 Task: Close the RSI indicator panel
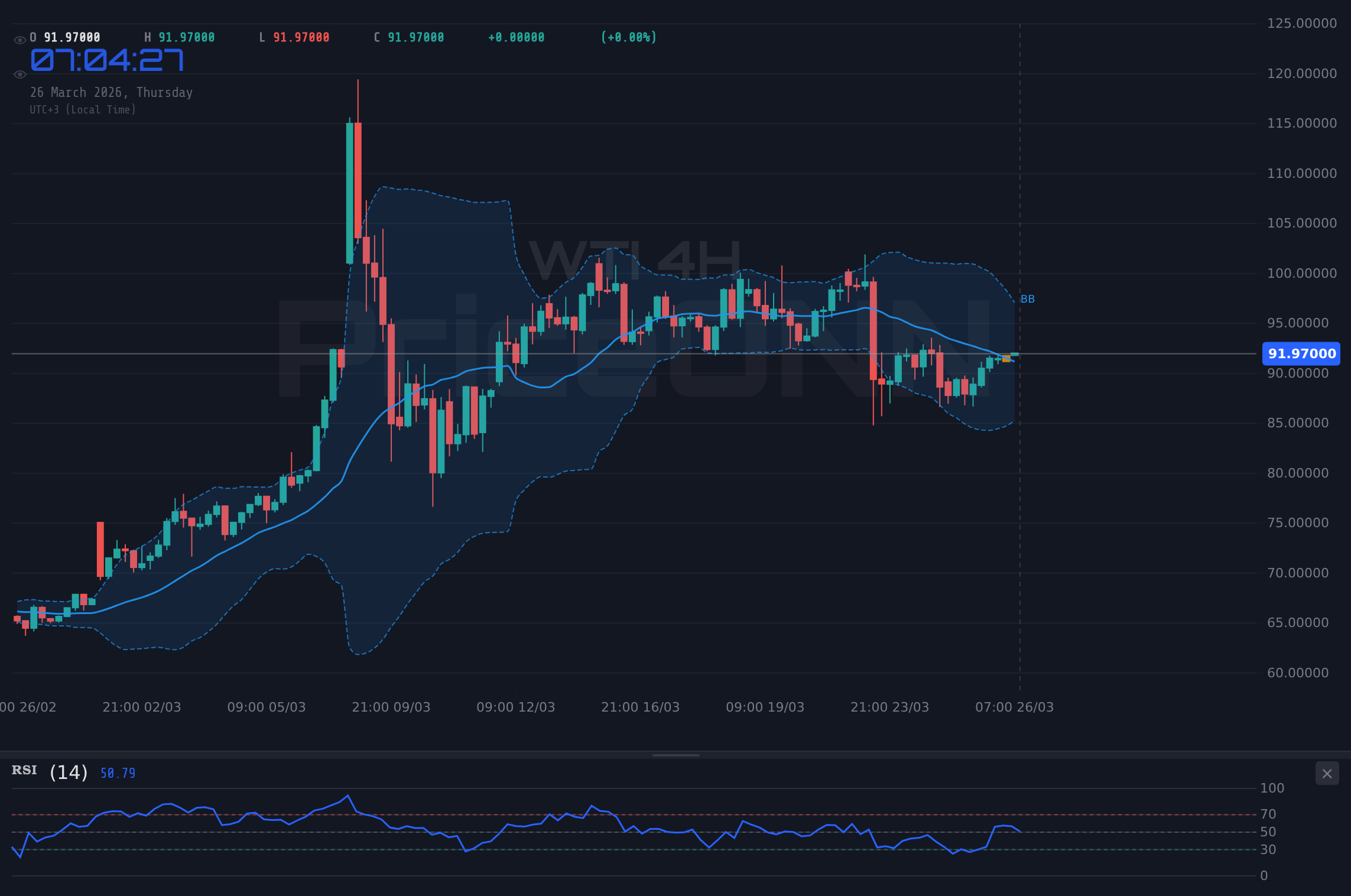tap(1327, 773)
